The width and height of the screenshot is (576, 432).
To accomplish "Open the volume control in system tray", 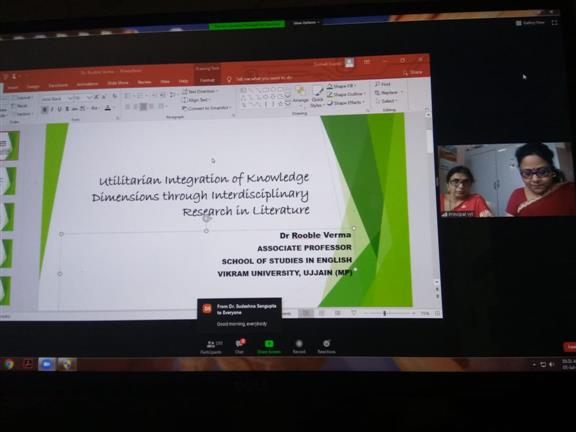I will [551, 364].
